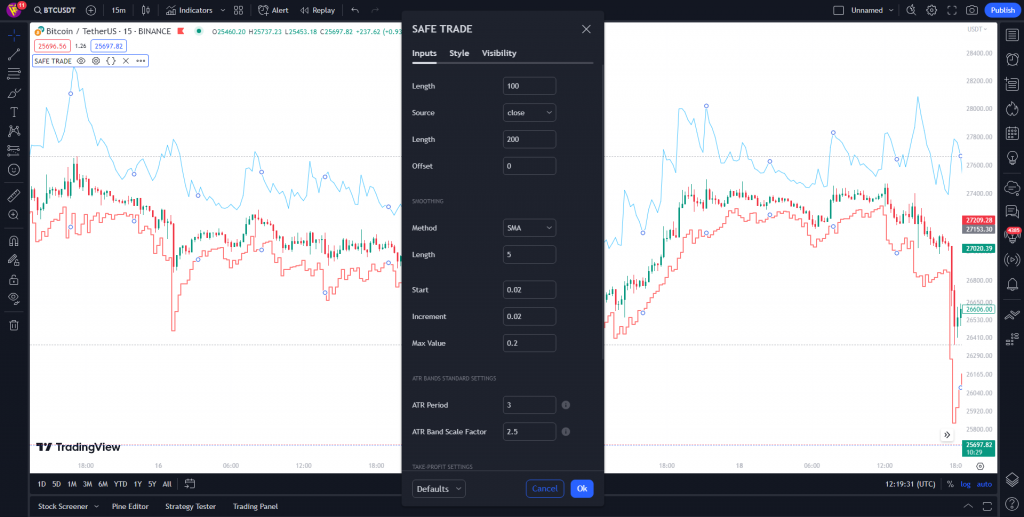Open SAFE TRADE indicator settings gear
The height and width of the screenshot is (517, 1024).
[x=96, y=61]
